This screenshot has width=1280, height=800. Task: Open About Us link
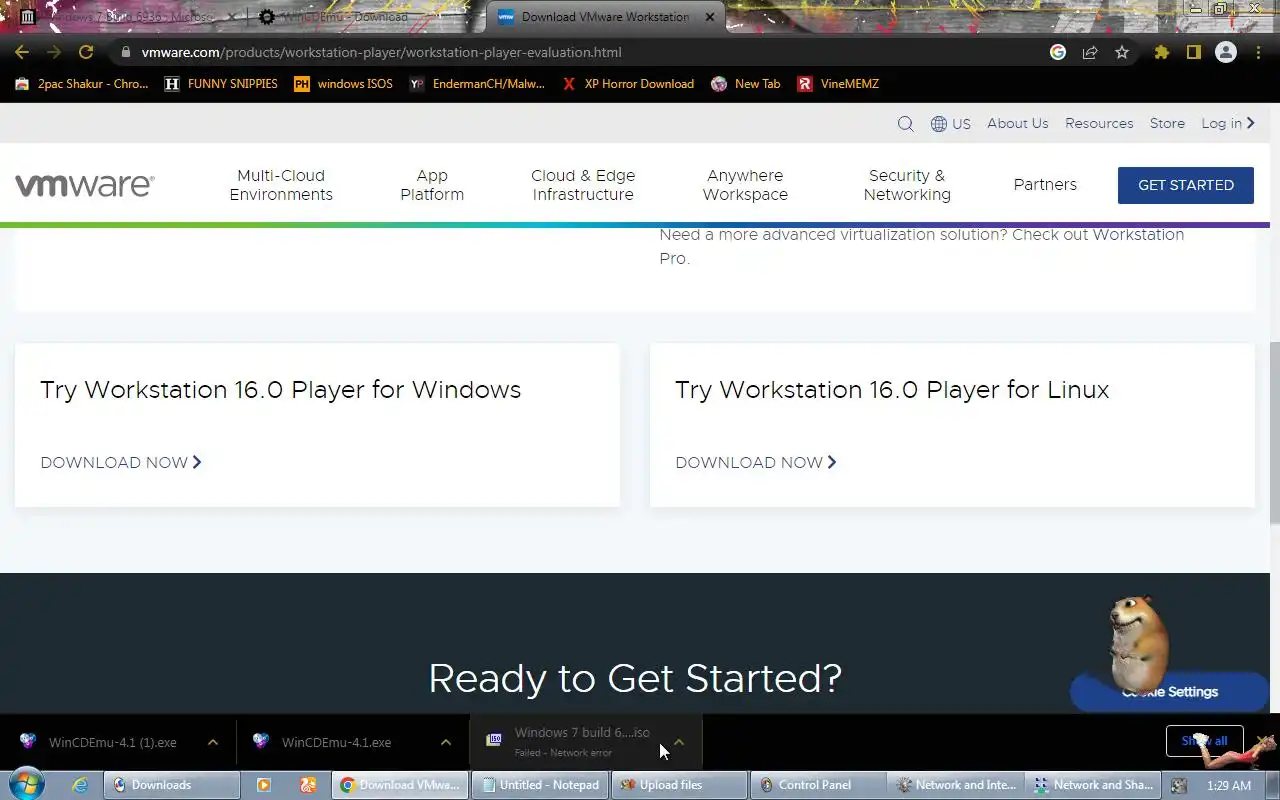point(1017,123)
